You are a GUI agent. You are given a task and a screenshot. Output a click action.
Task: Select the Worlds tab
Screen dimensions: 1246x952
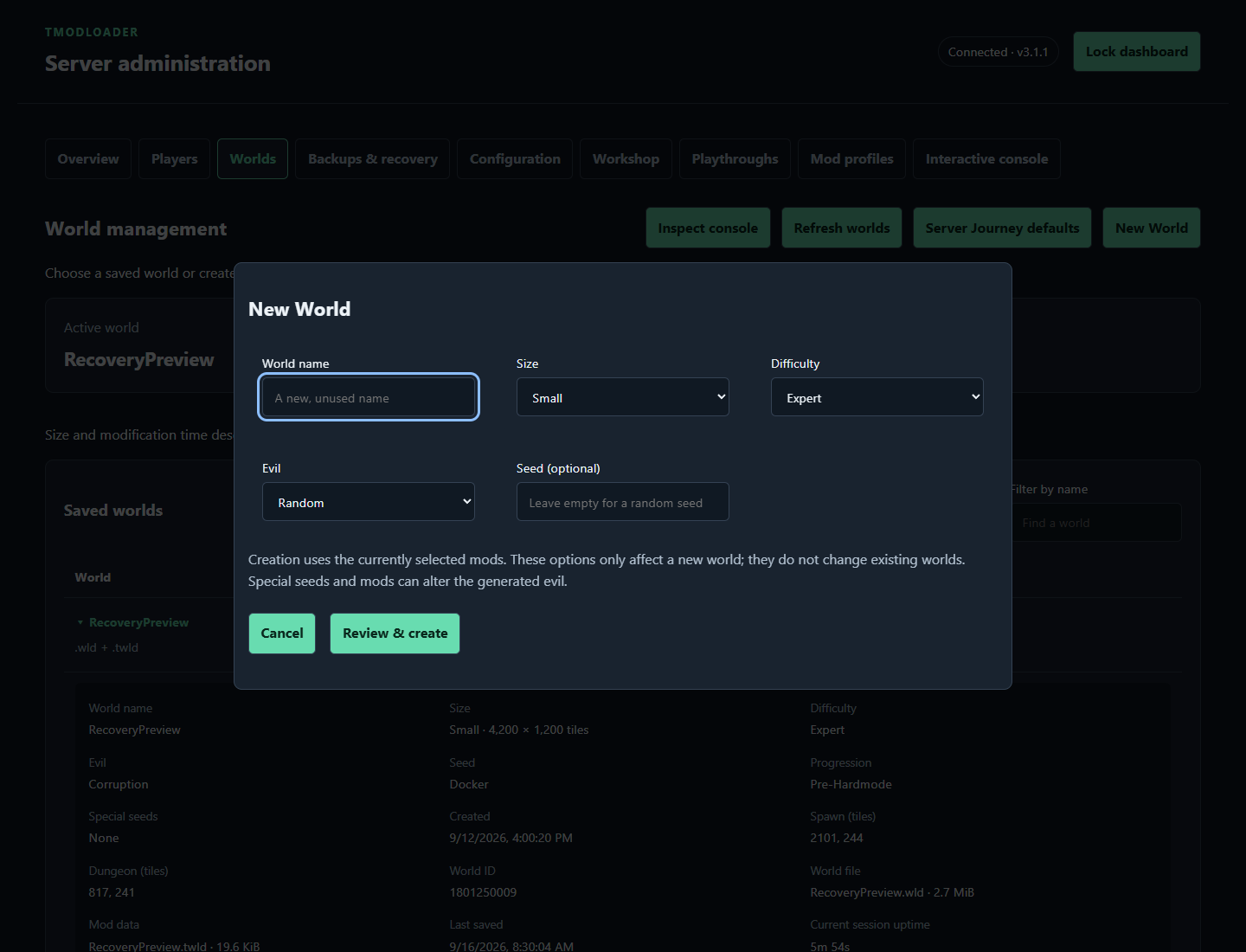[x=253, y=158]
